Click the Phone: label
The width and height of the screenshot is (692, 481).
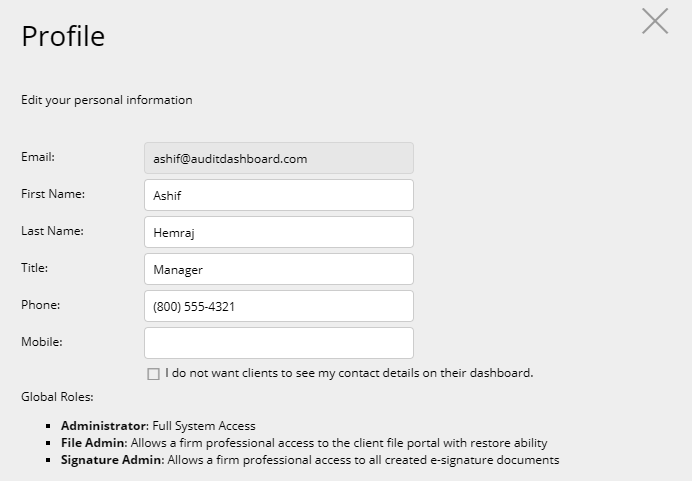(41, 305)
